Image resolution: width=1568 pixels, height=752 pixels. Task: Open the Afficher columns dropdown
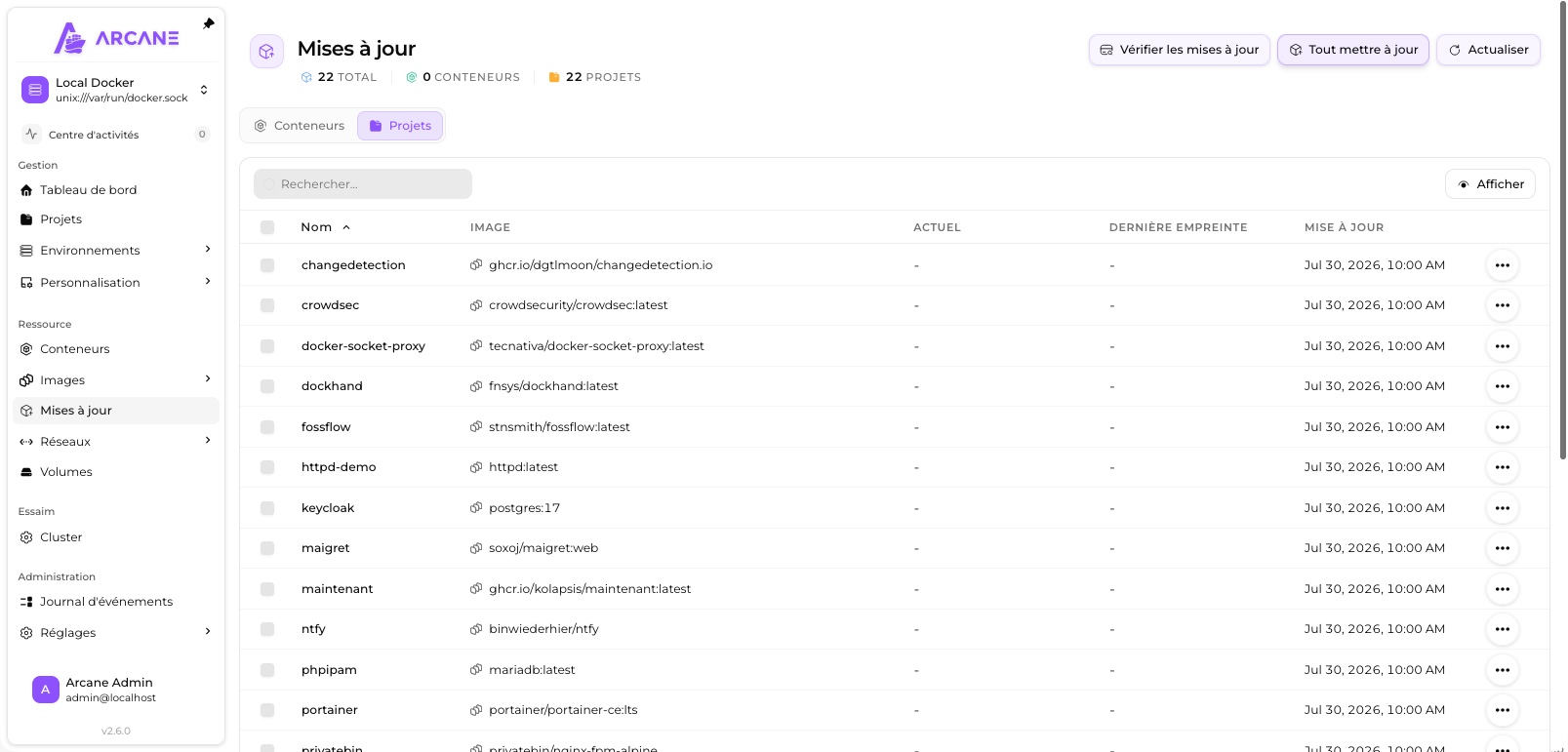pos(1490,184)
